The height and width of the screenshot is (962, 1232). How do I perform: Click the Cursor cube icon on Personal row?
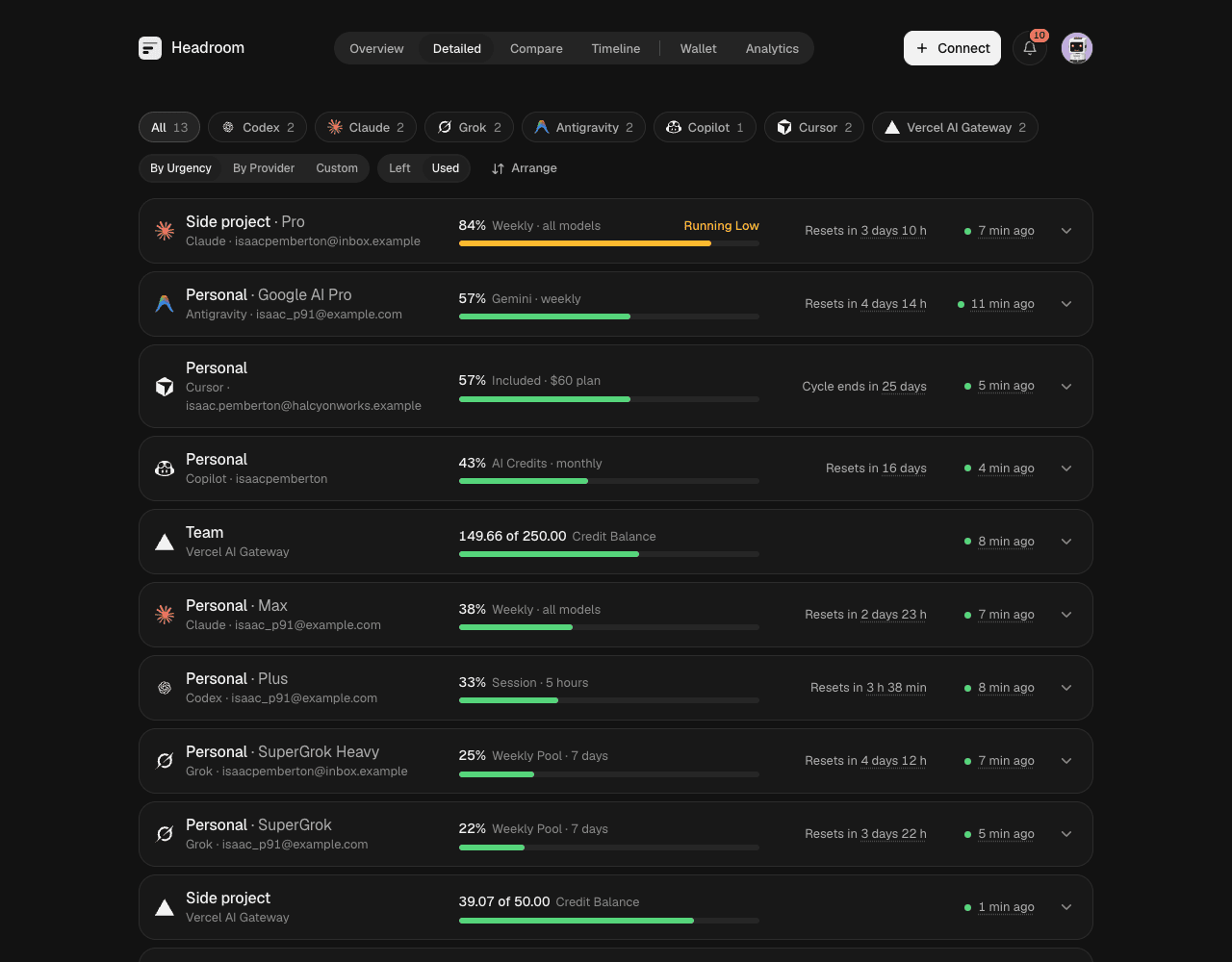165,387
